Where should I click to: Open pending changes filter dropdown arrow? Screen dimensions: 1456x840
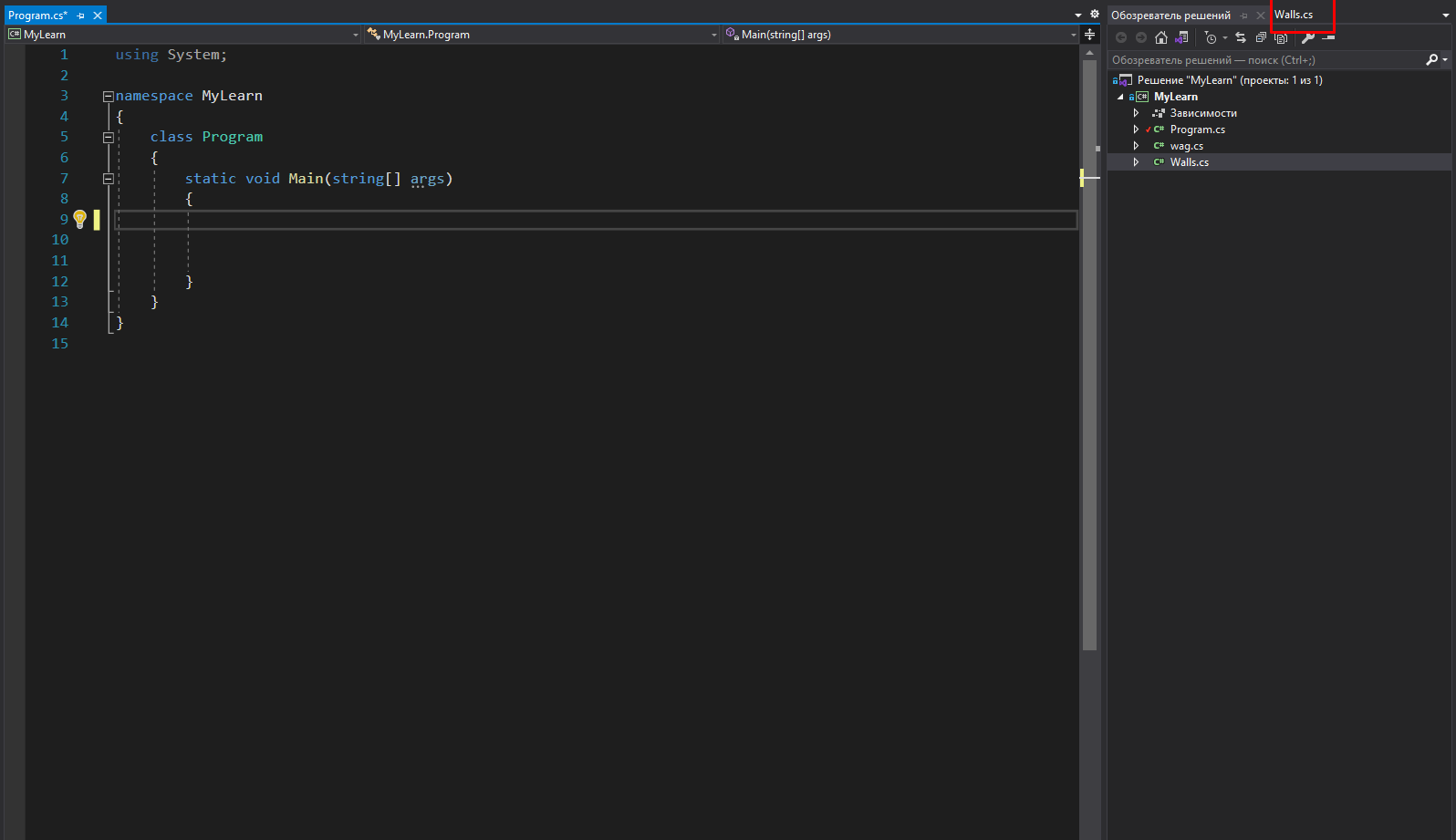[x=1224, y=37]
